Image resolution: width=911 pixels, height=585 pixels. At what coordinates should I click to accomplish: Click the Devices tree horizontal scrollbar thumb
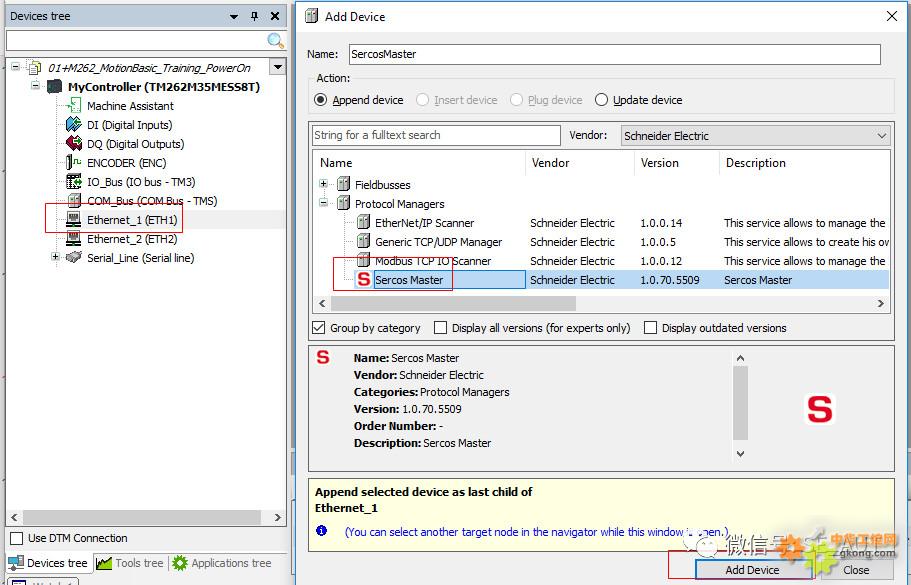tap(142, 517)
